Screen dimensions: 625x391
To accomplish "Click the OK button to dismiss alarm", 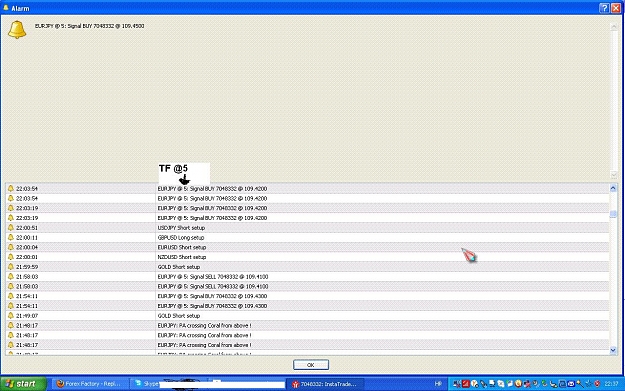I will (311, 365).
